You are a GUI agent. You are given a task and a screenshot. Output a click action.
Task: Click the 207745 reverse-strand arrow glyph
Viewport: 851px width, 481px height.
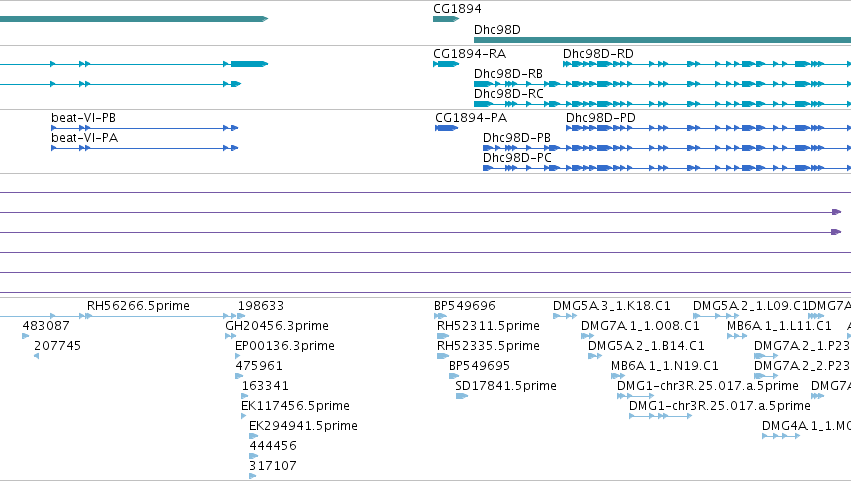tap(36, 356)
